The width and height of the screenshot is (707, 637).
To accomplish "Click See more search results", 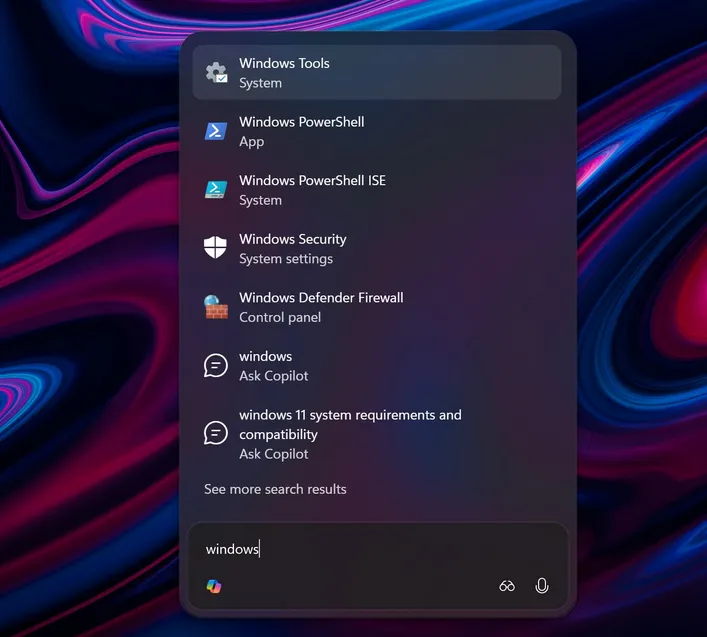I will (x=275, y=489).
